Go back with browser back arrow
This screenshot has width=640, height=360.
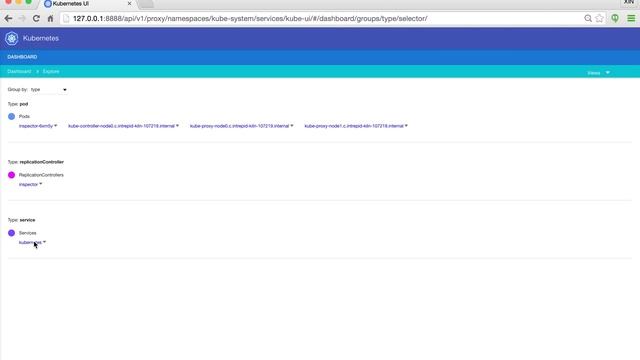[8, 18]
